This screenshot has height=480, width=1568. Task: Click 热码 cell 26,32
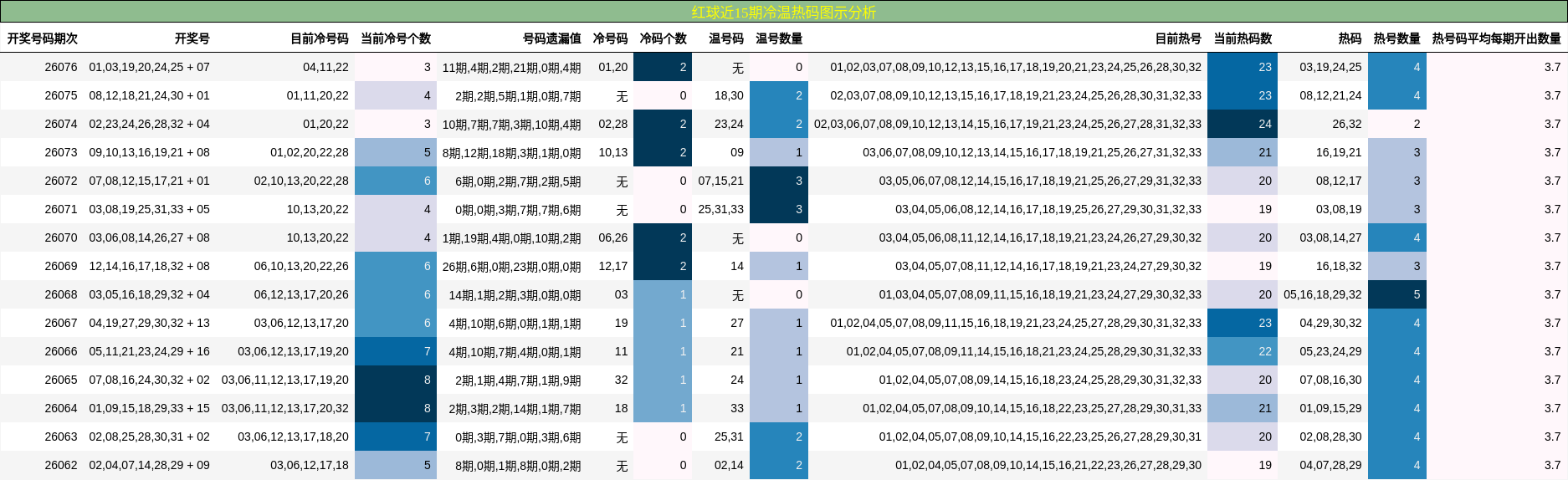click(1347, 124)
